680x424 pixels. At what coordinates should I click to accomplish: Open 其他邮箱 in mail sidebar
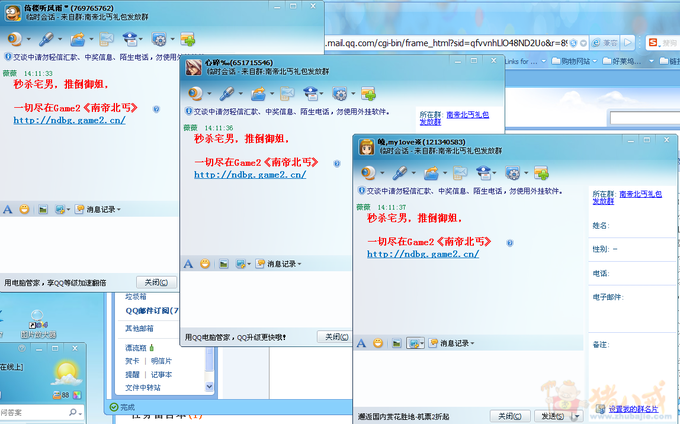[x=139, y=328]
